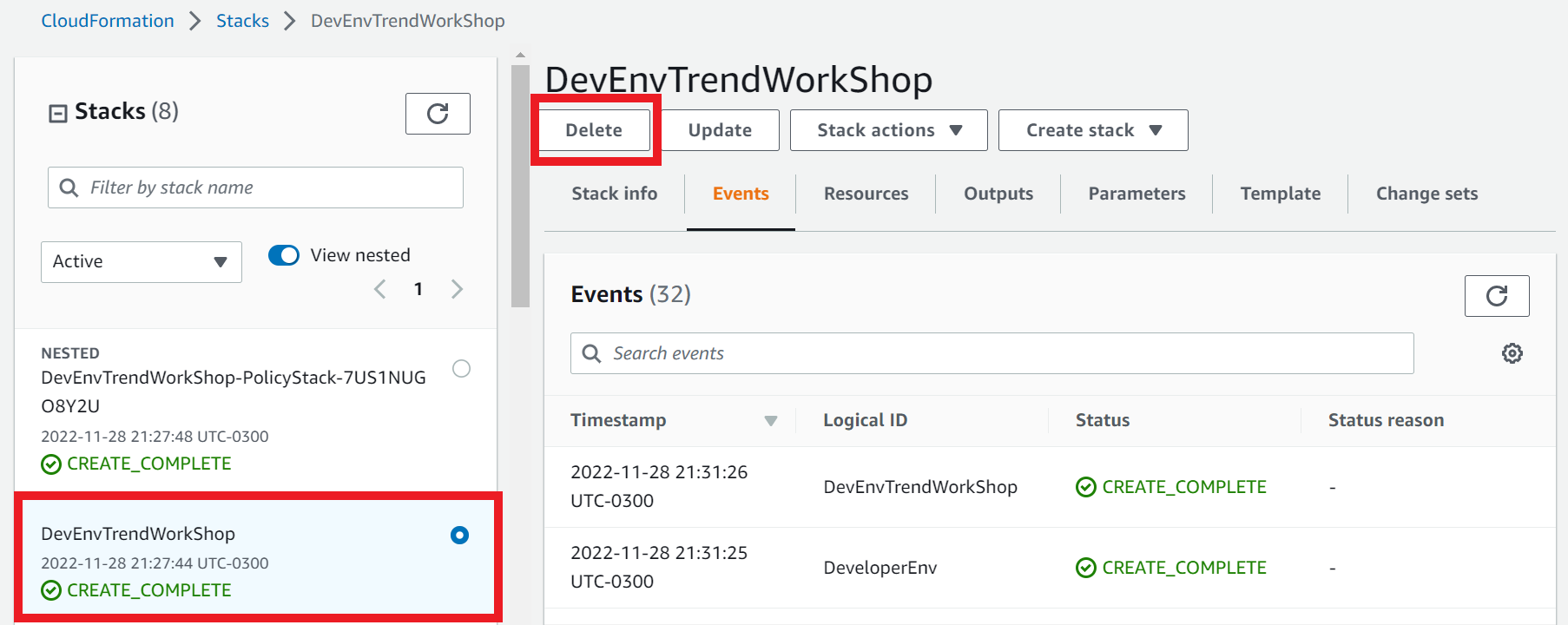Screen dimensions: 1568x625
Task: Open the Create stack dropdown
Action: tap(1093, 130)
